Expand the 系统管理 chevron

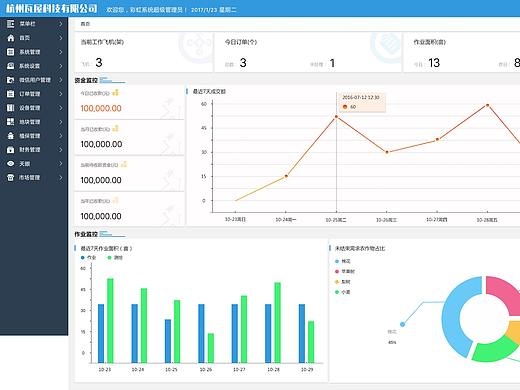point(60,52)
